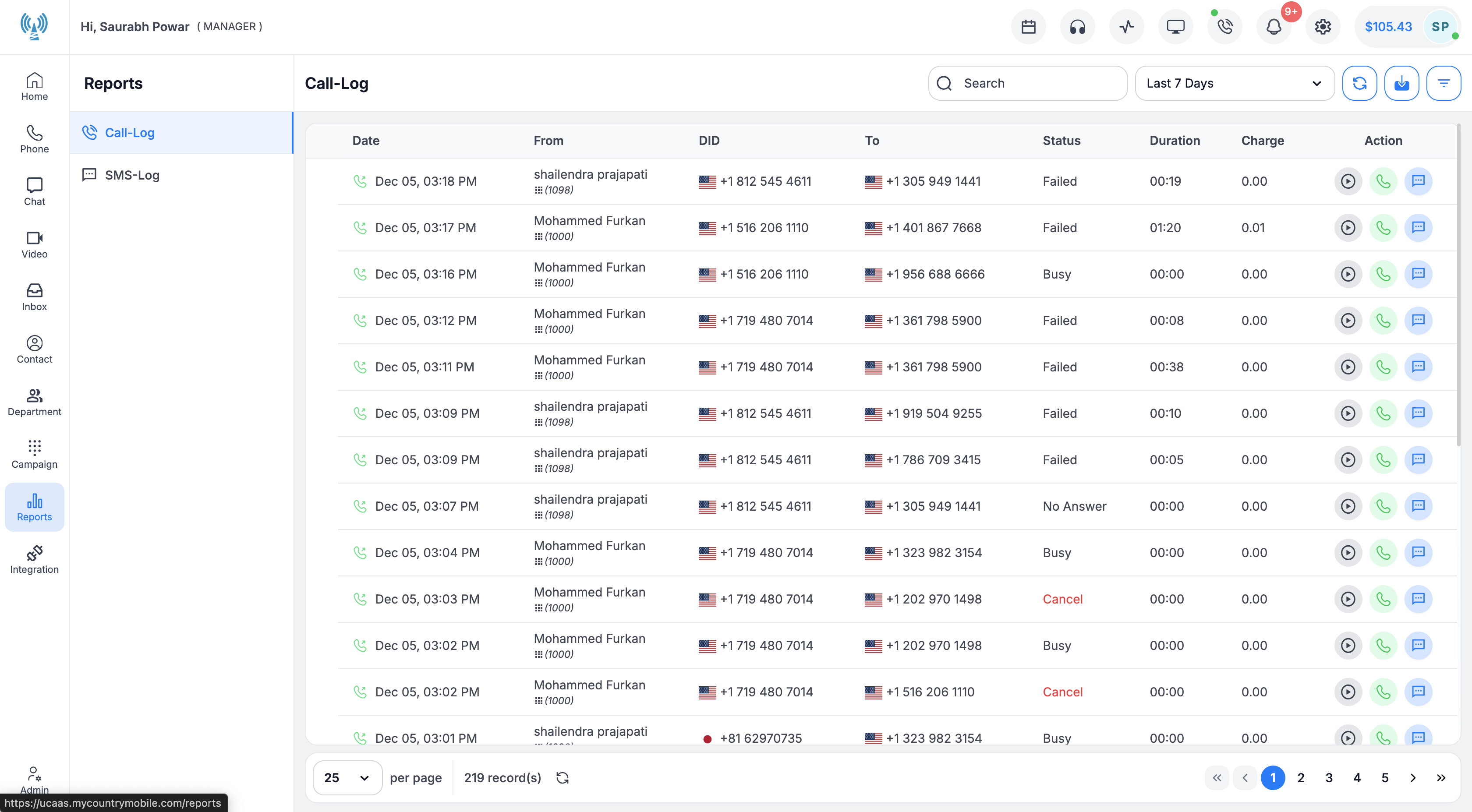Refresh the call log list
This screenshot has height=812, width=1472.
click(1359, 83)
